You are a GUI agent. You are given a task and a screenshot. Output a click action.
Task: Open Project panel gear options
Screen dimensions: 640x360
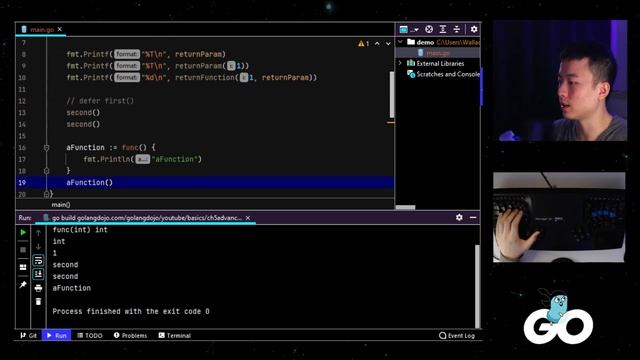point(474,29)
